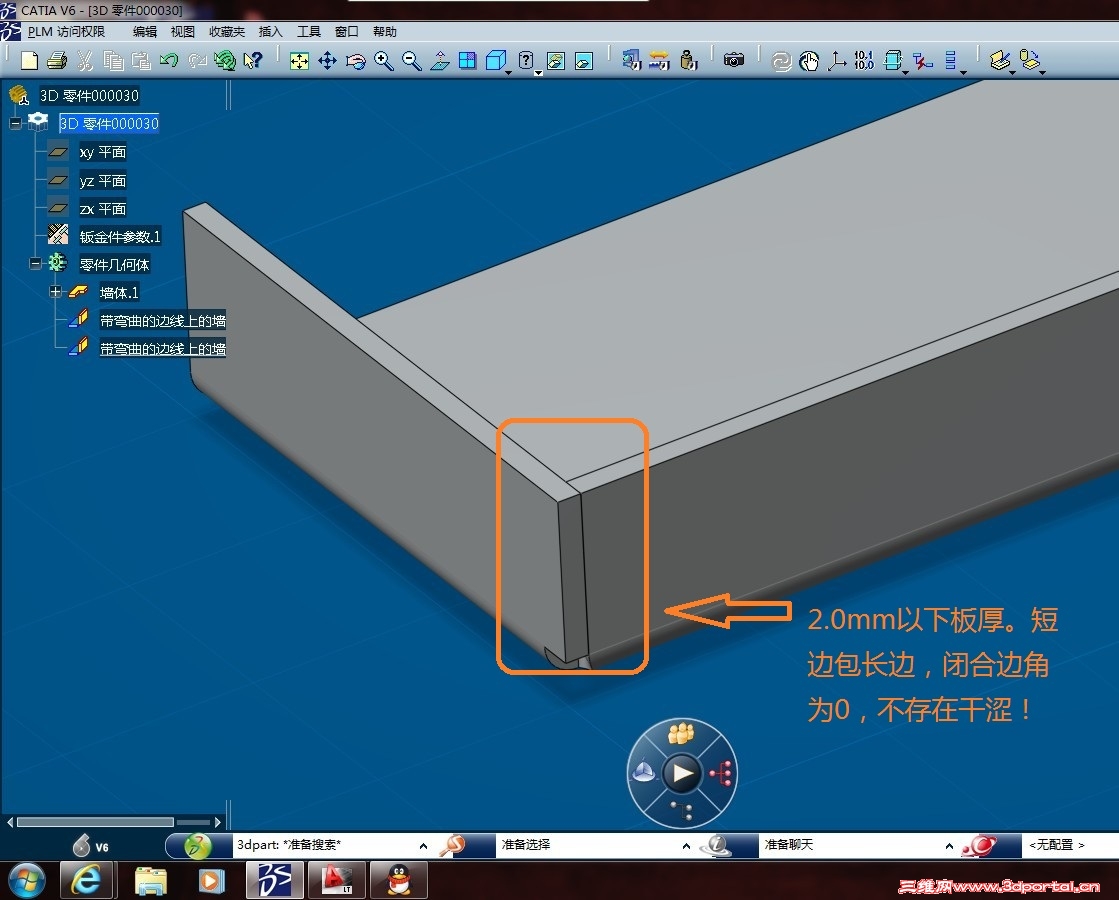Screen dimensions: 1119x900
Task: Select 钣金件参数.1 in the tree
Action: click(120, 236)
